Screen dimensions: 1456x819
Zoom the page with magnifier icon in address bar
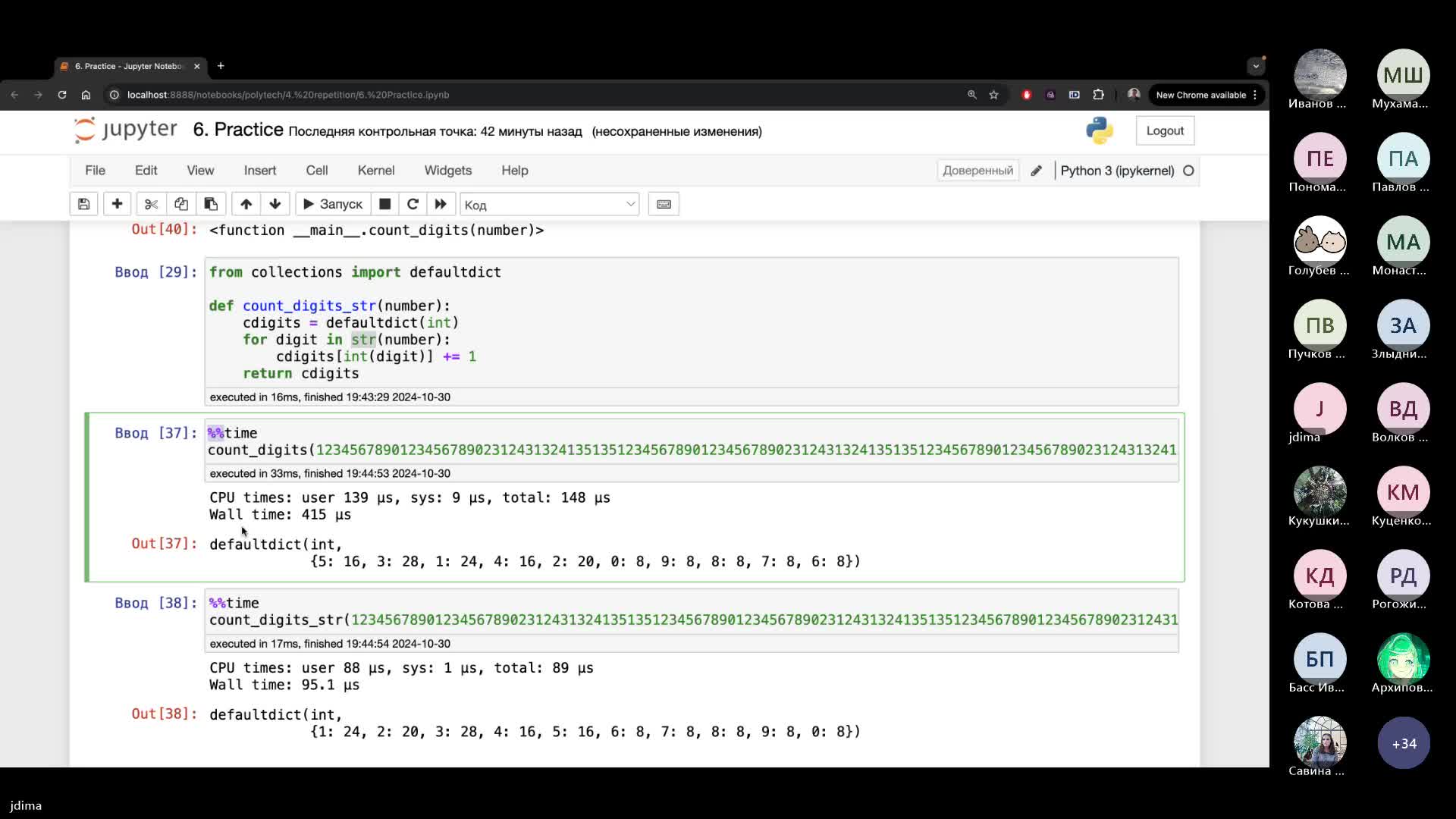pyautogui.click(x=971, y=95)
